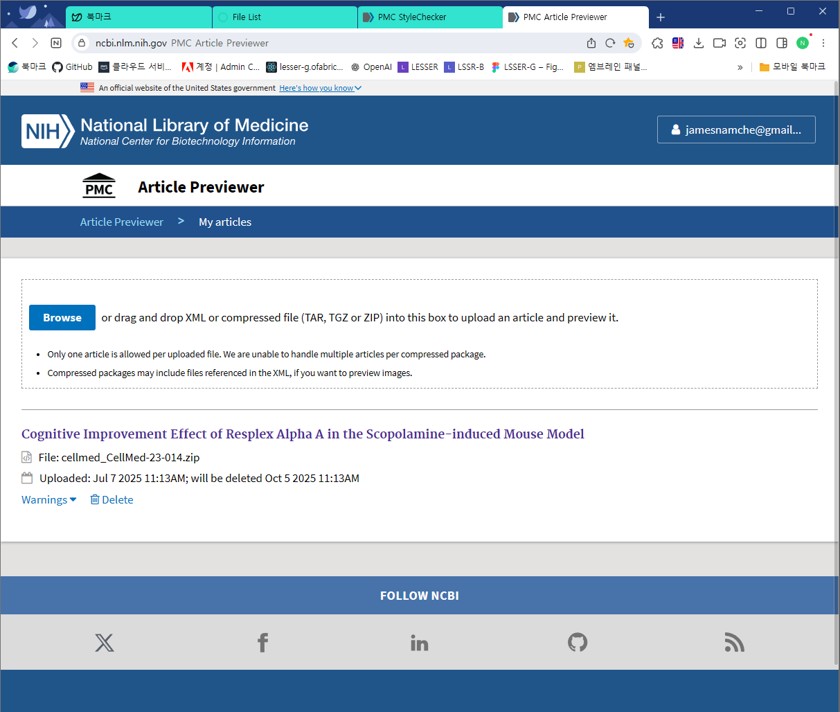840x712 pixels.
Task: Click the jamesnamche account button
Action: click(x=735, y=130)
